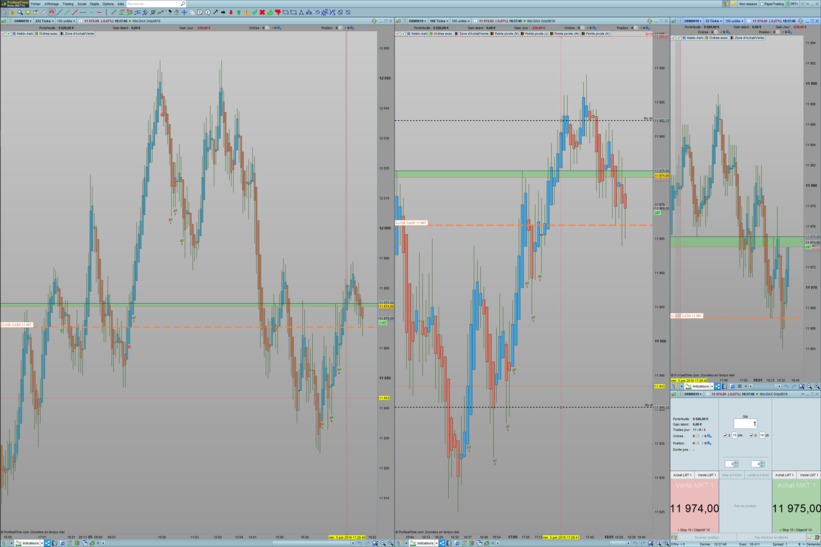Open the Objets menu
The height and width of the screenshot is (547, 821).
pos(94,4)
